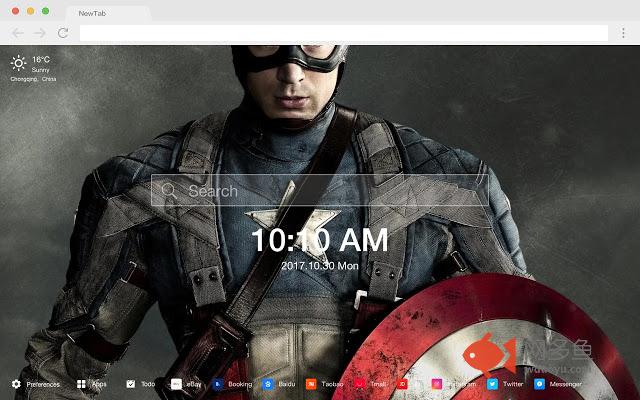This screenshot has height=400, width=640.
Task: Launch the Twitter shortcut icon
Action: (492, 384)
